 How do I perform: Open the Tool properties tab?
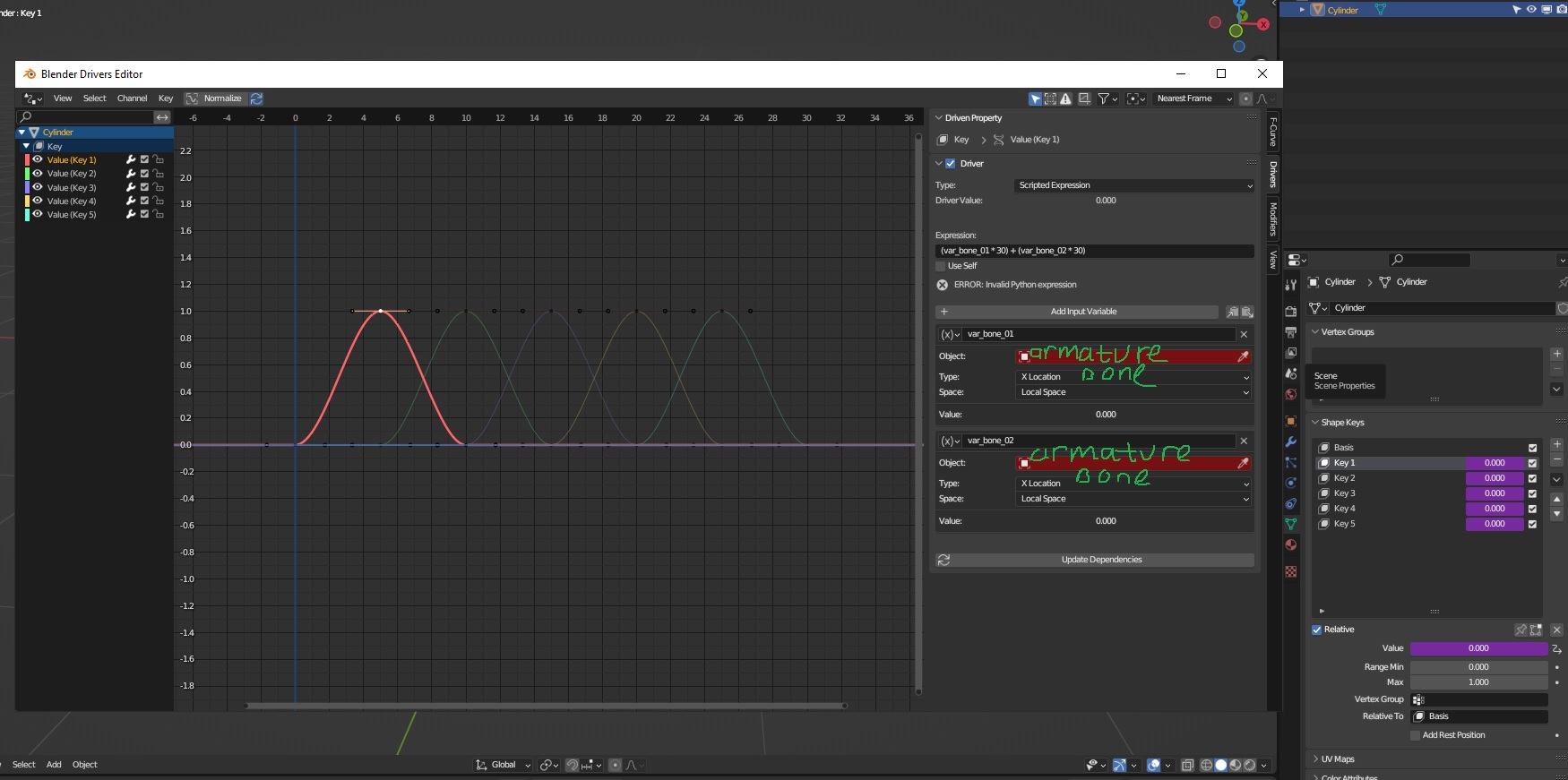[x=1291, y=285]
